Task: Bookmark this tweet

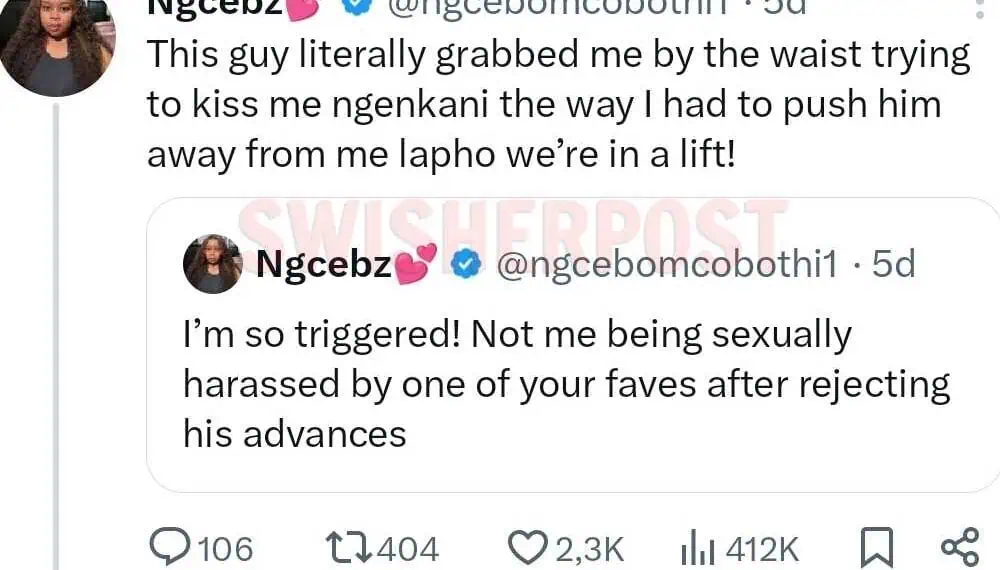Action: click(876, 547)
